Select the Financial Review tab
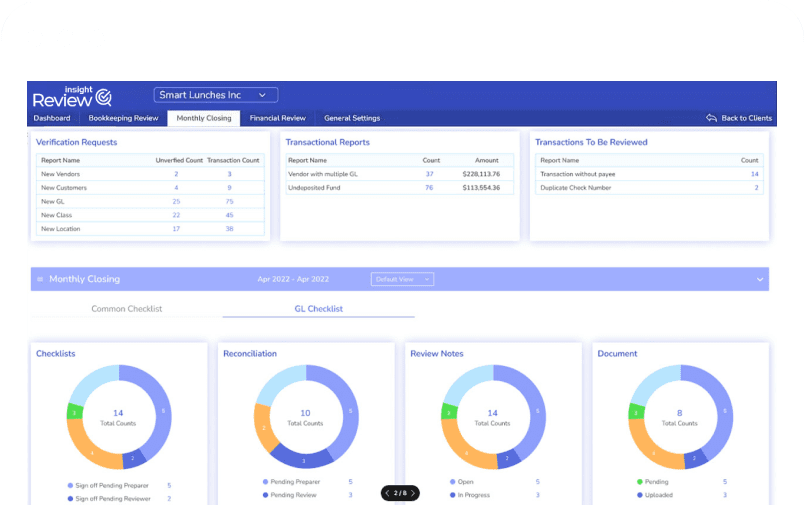Viewport: 805px width, 505px height. tap(278, 118)
